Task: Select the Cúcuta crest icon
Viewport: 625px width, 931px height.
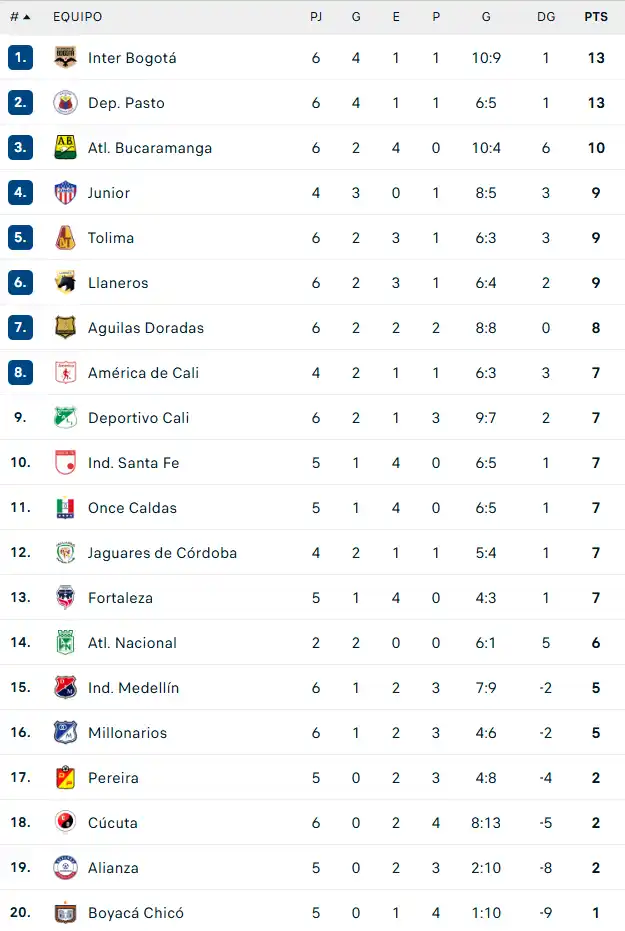Action: 65,822
